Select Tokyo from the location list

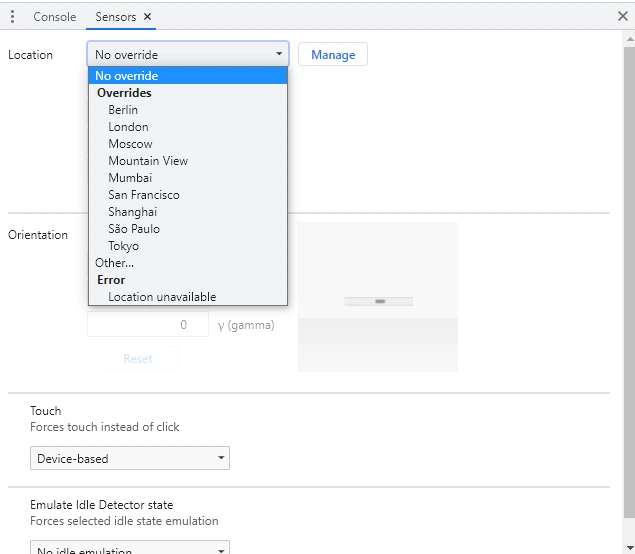(x=123, y=246)
